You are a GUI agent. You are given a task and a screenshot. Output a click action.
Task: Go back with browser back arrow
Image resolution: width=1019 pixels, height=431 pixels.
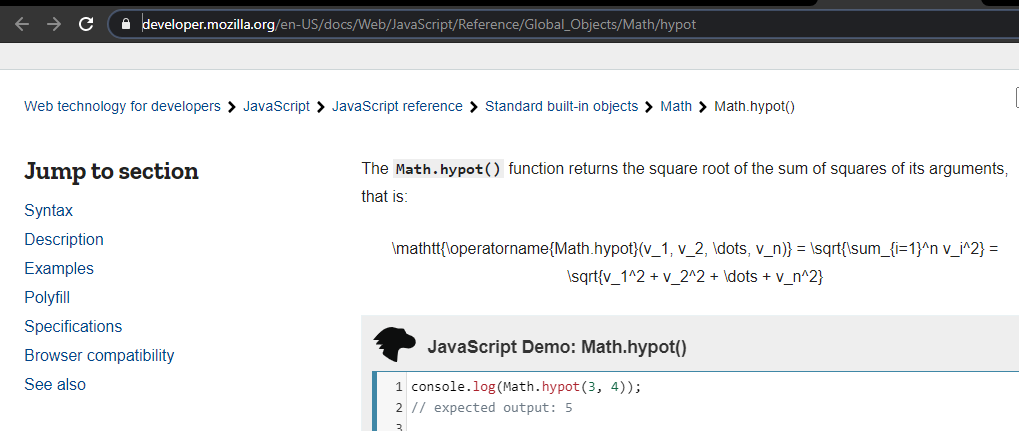[x=22, y=25]
